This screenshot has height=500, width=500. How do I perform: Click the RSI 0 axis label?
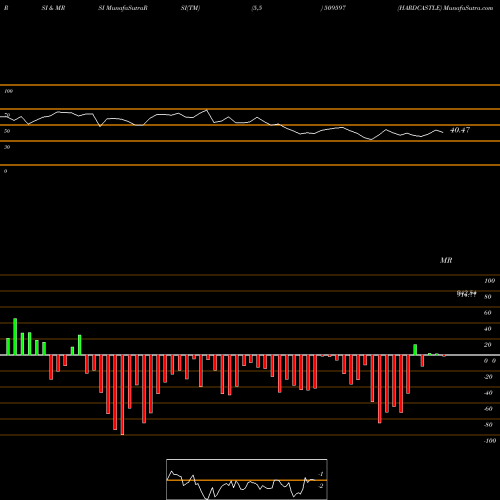5,171
